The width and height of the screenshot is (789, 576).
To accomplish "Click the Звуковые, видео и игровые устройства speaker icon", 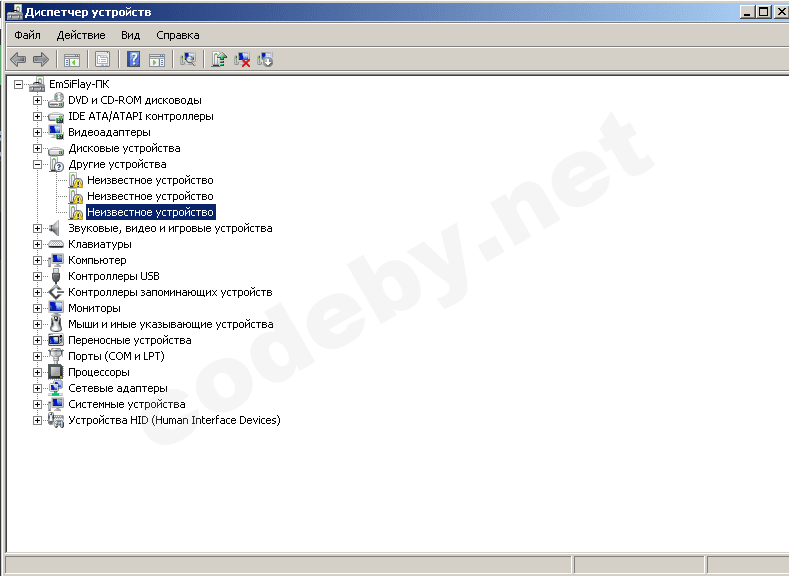I will (x=54, y=228).
